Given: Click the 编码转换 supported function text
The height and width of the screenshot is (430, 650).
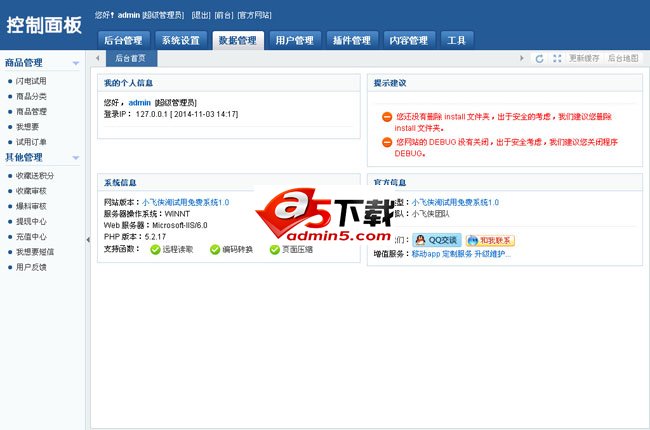Looking at the screenshot, I should pos(238,250).
